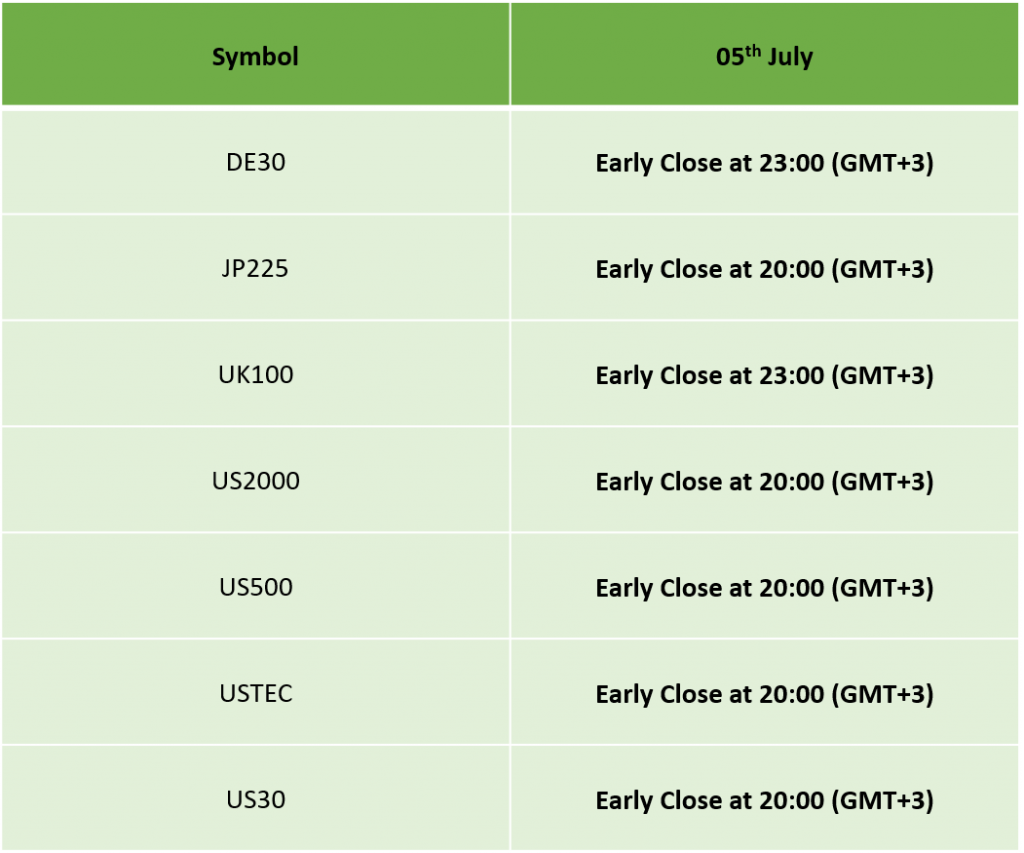Click the 05th July column header
This screenshot has height=853, width=1024.
pyautogui.click(x=764, y=54)
